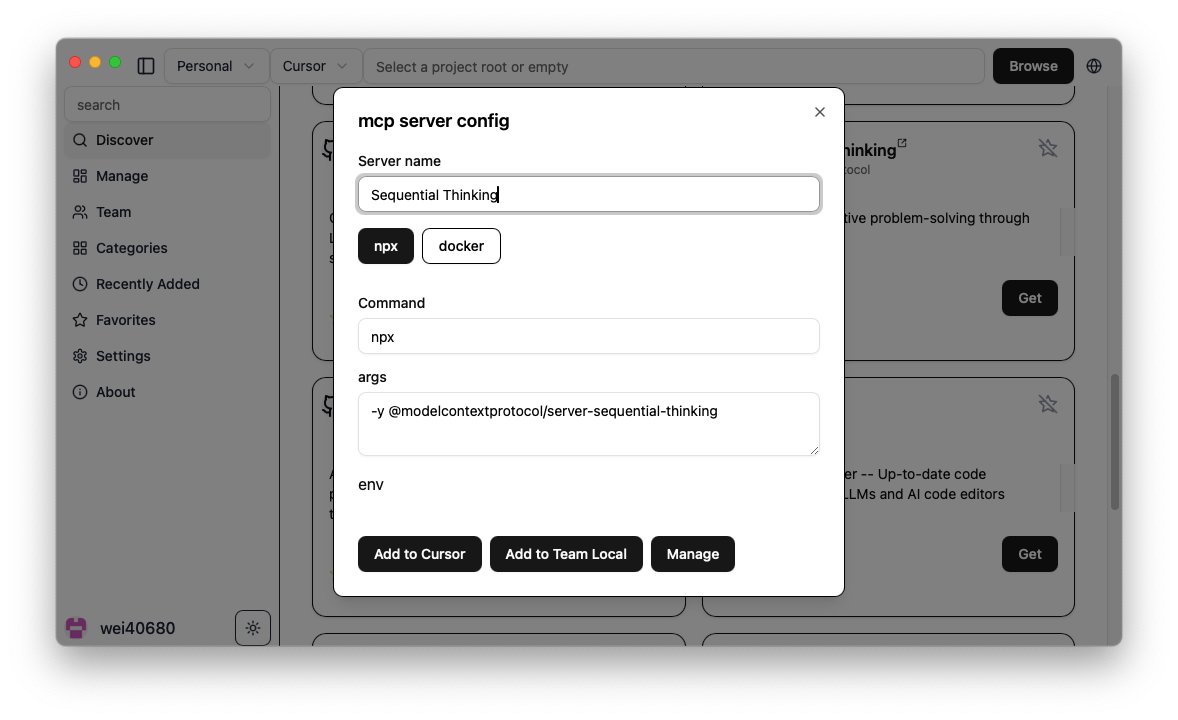
Task: Click the Browse button
Action: [1033, 66]
